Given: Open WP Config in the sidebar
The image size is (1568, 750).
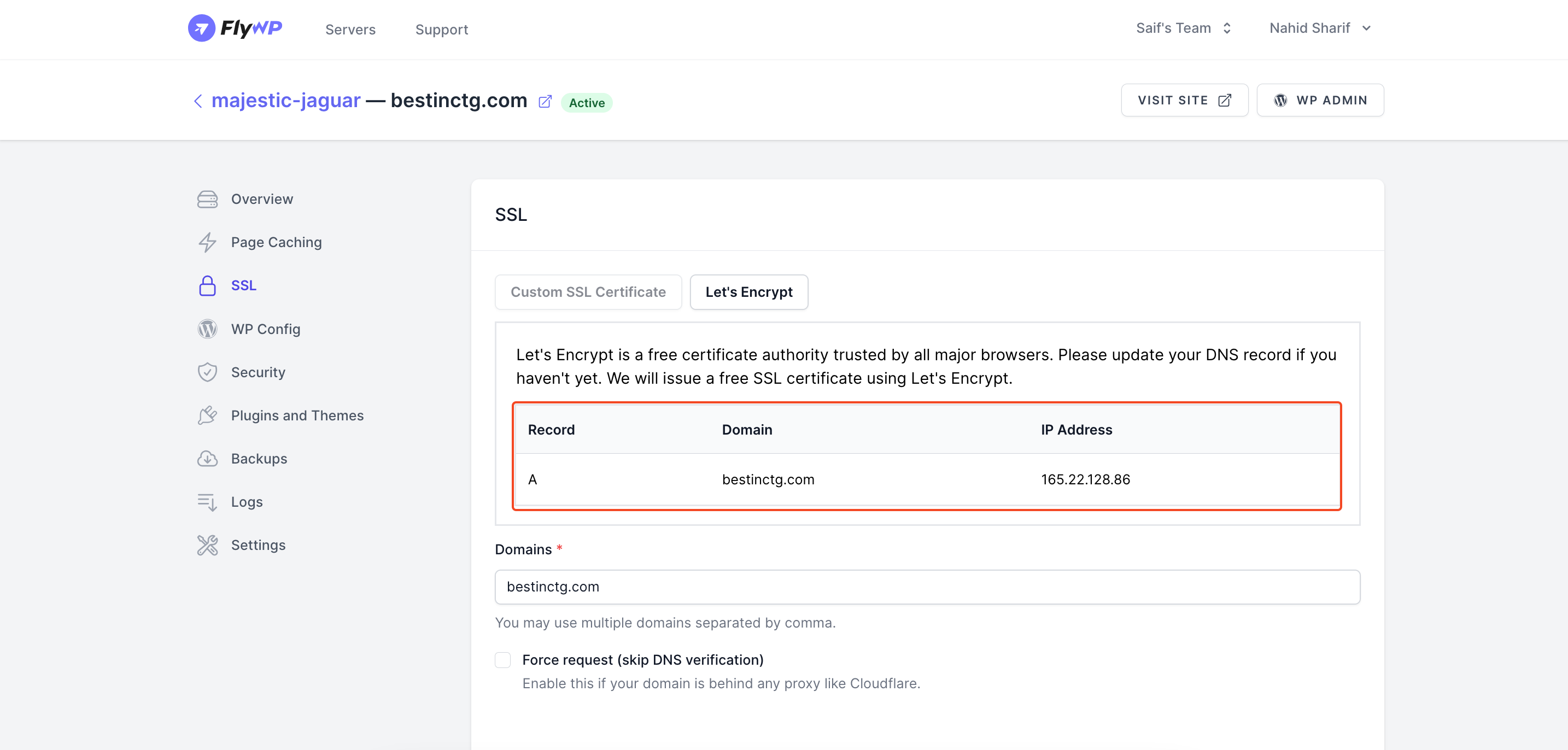Looking at the screenshot, I should 265,329.
